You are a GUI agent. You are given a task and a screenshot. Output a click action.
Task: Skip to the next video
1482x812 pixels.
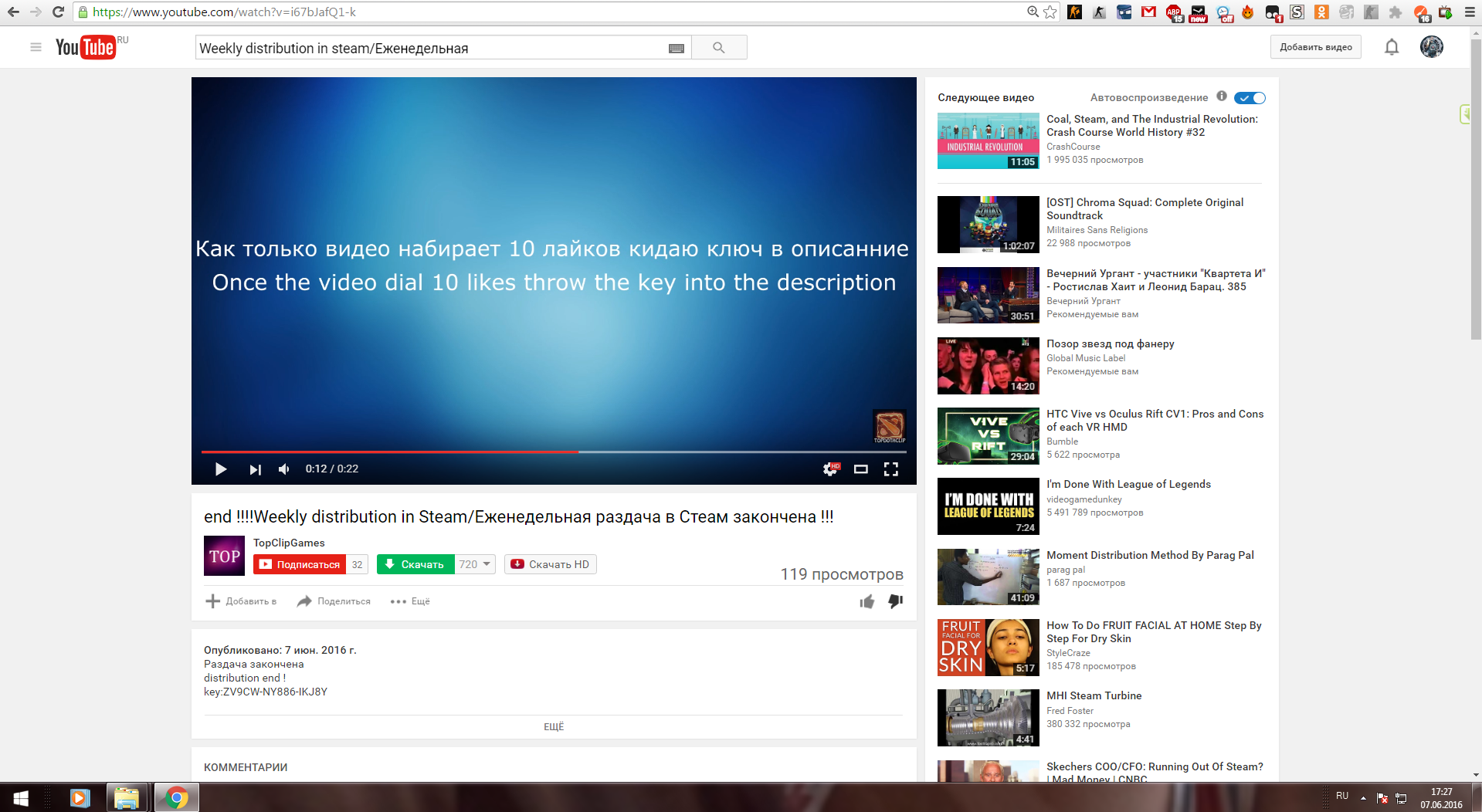pos(255,469)
